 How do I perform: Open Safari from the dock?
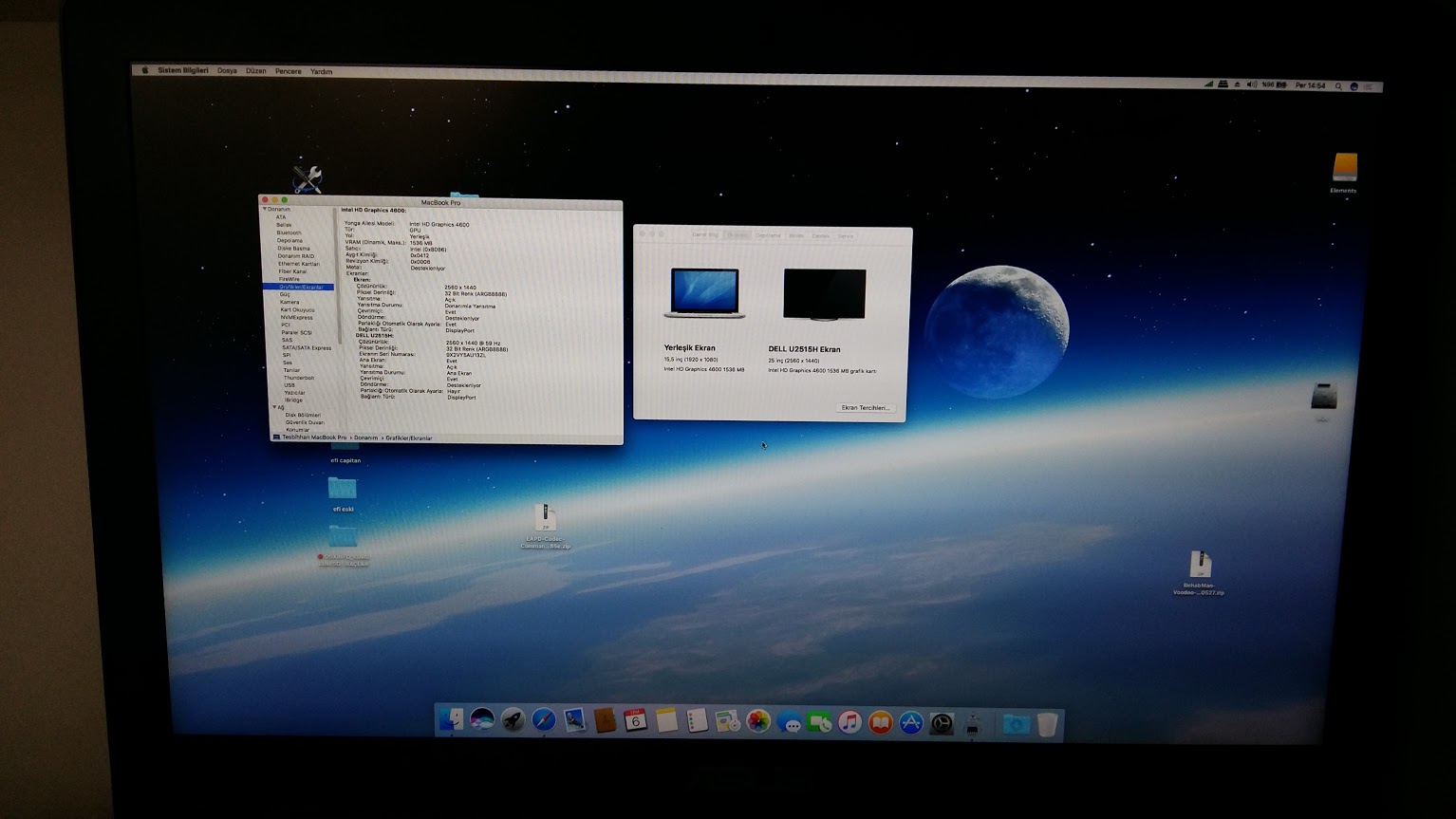pos(544,721)
